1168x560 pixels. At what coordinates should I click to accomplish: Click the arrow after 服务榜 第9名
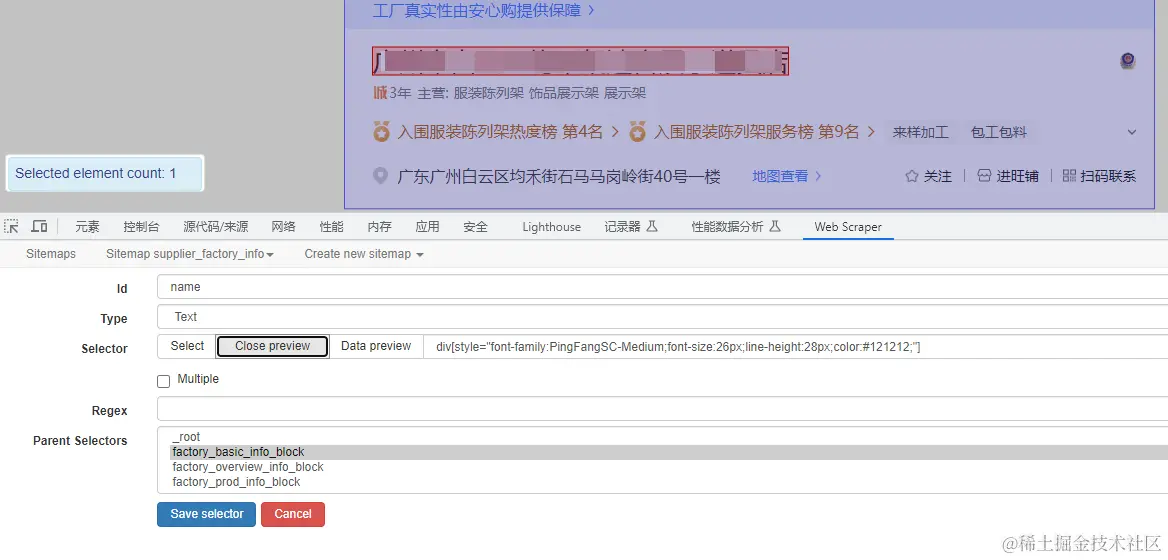click(872, 133)
